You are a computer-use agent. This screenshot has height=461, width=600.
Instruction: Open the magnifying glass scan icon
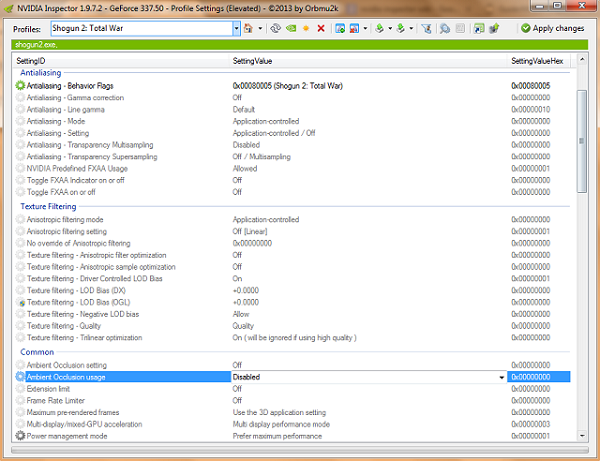pyautogui.click(x=445, y=28)
